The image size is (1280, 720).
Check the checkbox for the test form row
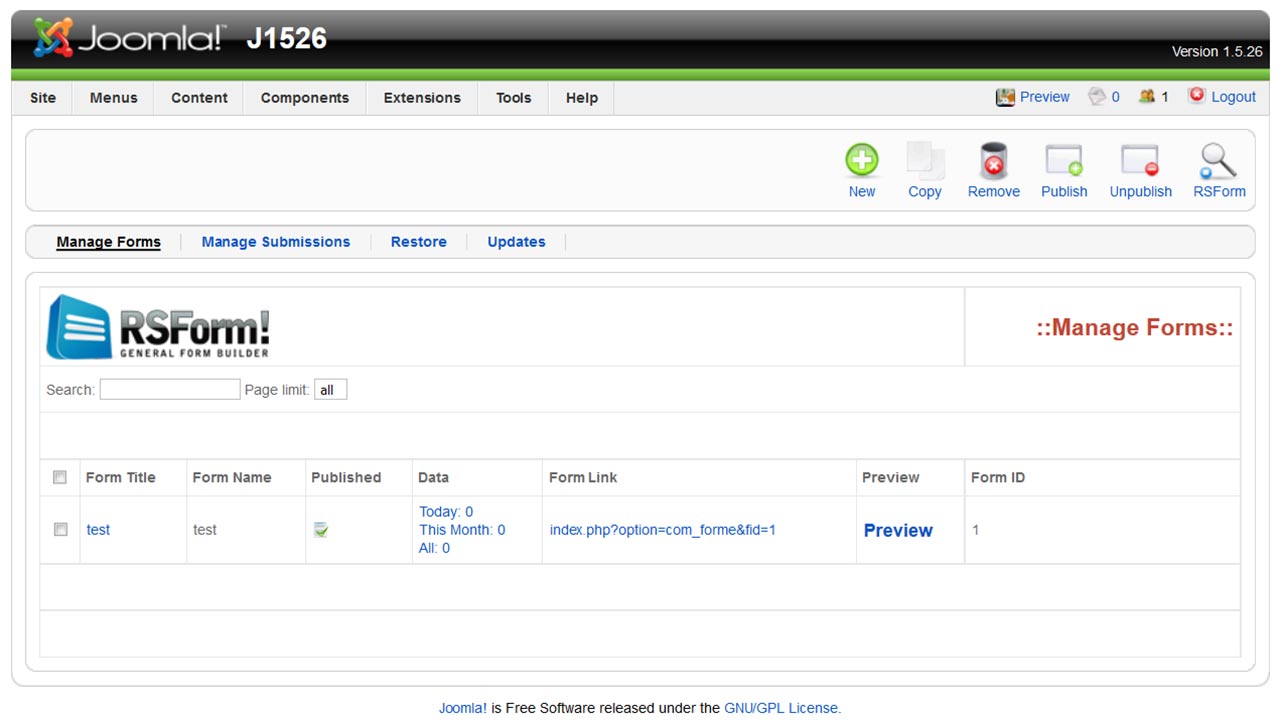[60, 529]
